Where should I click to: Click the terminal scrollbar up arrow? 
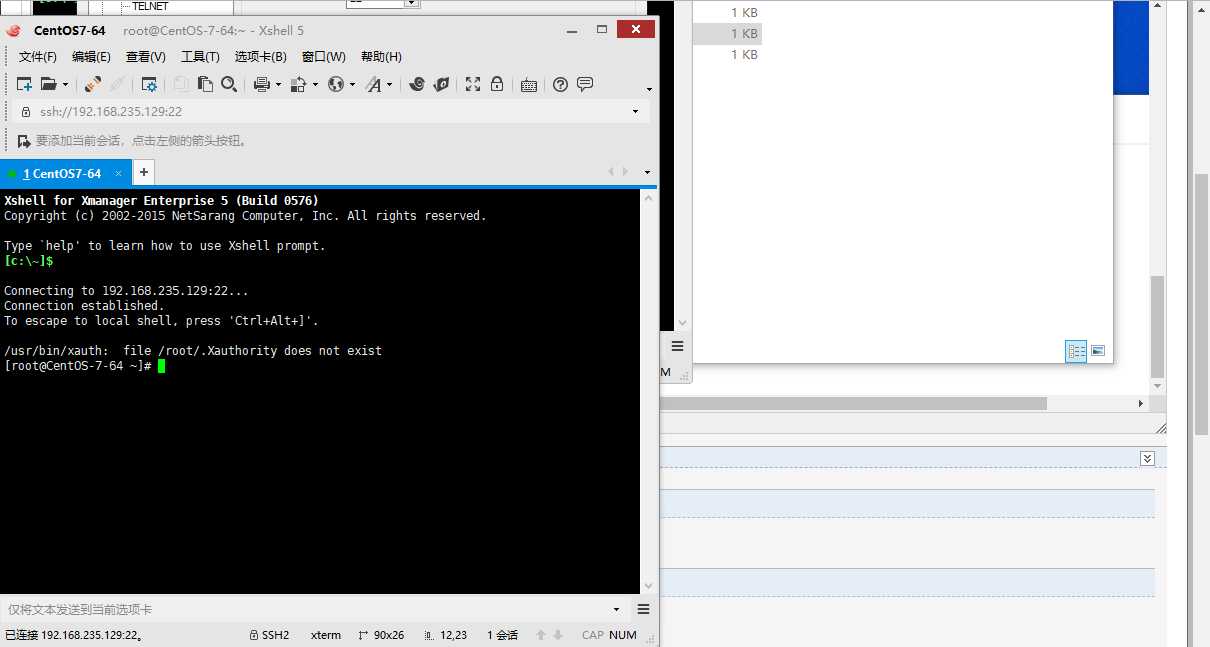(649, 198)
